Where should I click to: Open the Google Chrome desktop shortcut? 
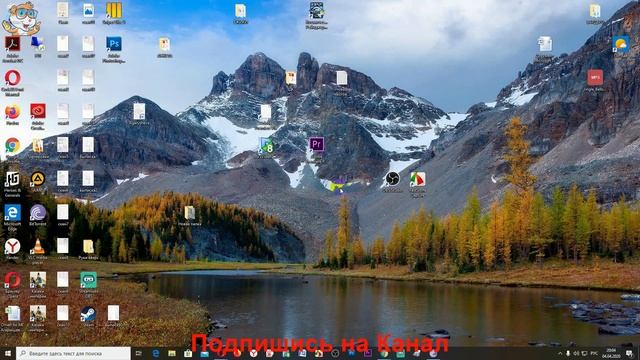tap(12, 145)
